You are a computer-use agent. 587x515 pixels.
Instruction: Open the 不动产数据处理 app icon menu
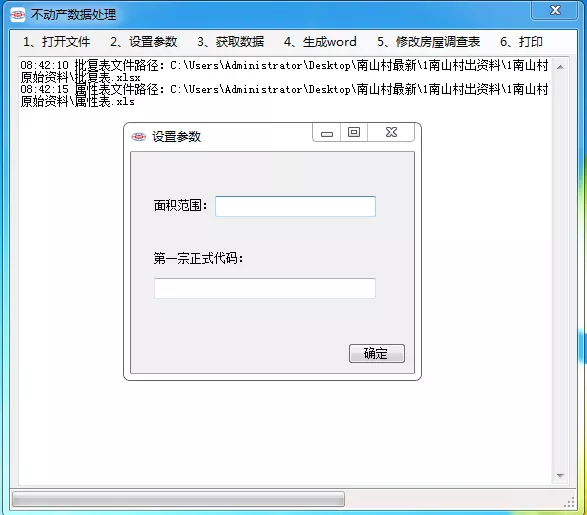point(18,15)
